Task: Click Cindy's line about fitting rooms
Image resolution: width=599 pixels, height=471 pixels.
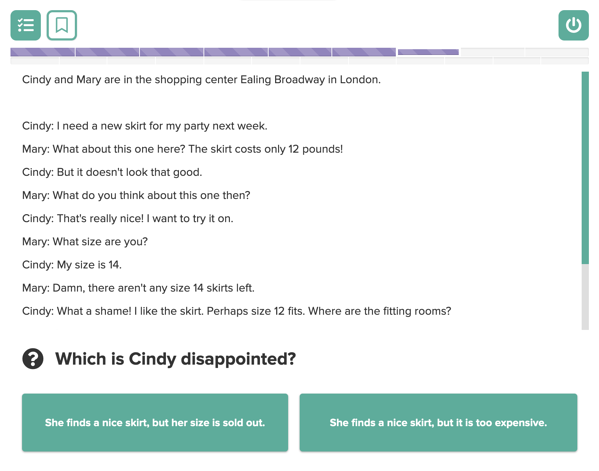Action: point(236,311)
